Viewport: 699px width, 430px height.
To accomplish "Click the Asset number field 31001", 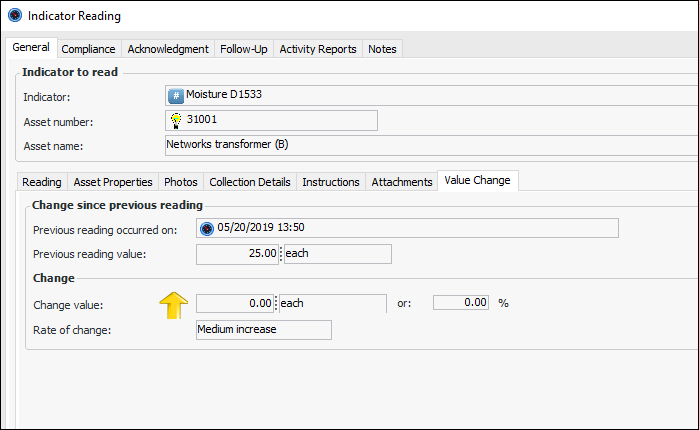I will point(271,120).
